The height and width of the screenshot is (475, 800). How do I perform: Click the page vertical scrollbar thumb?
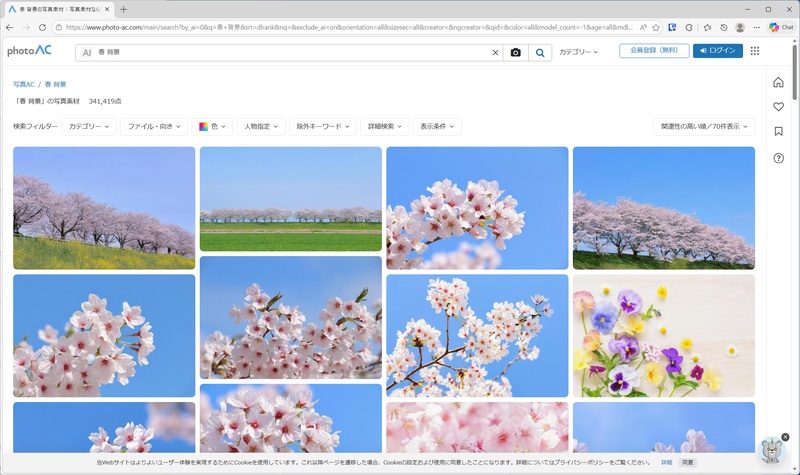tap(794, 72)
